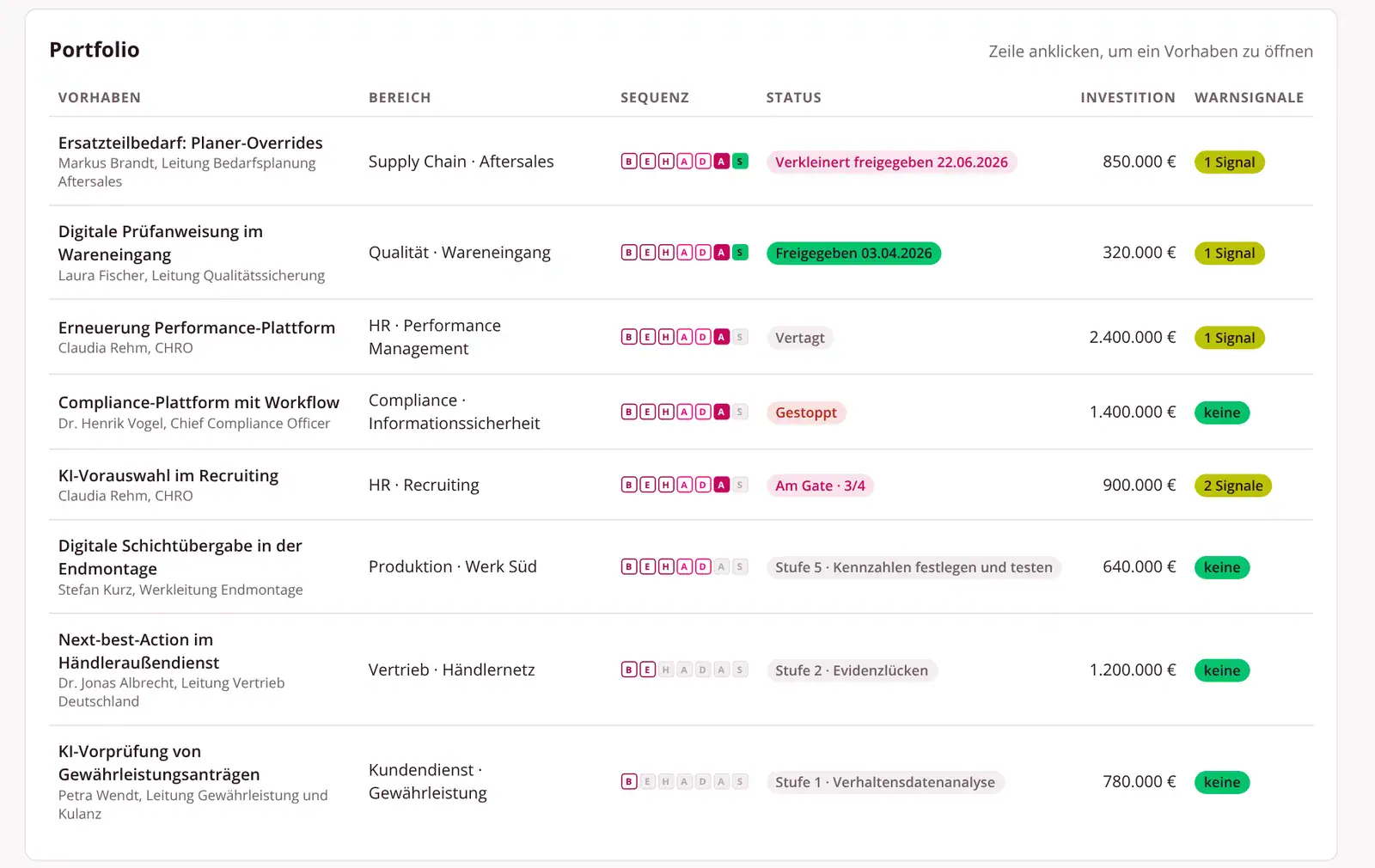The height and width of the screenshot is (868, 1375).
Task: Click the 'Supply Chain · Aftersales' cell
Action: pyautogui.click(x=461, y=162)
